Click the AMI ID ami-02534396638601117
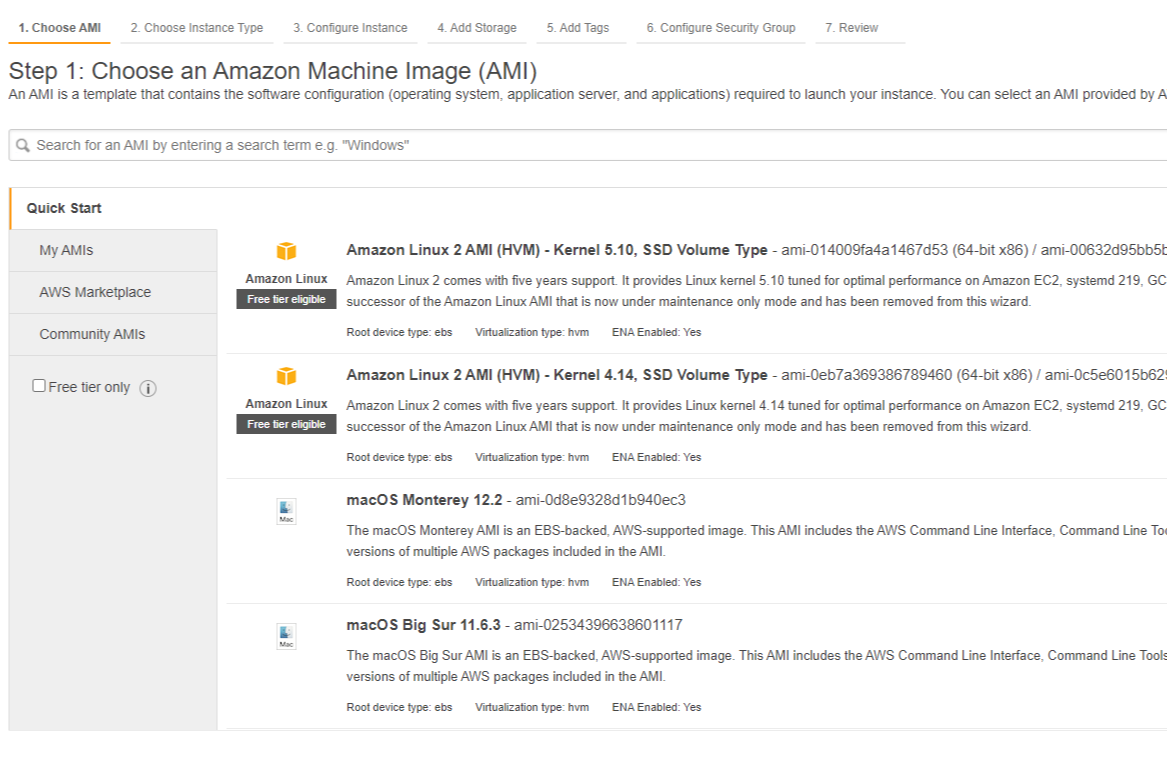Screen dimensions: 1167x760 click(598, 625)
